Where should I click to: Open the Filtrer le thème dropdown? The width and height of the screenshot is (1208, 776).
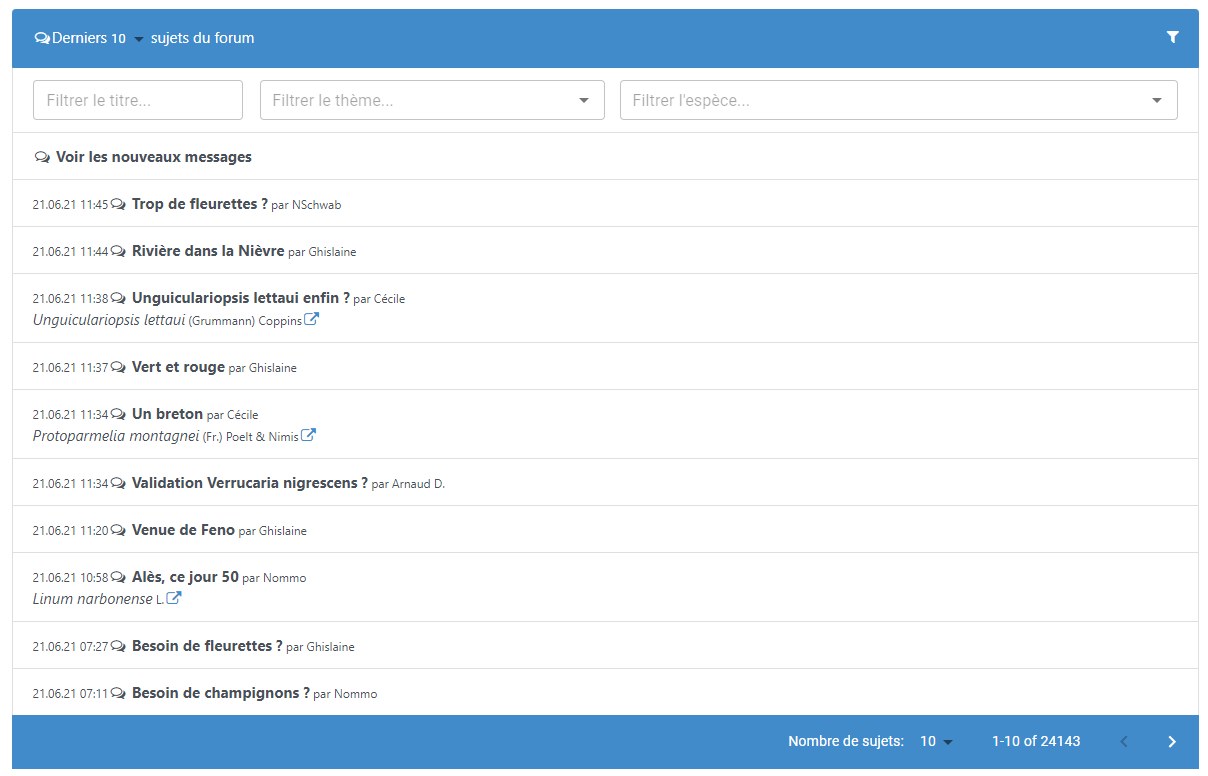[x=432, y=100]
